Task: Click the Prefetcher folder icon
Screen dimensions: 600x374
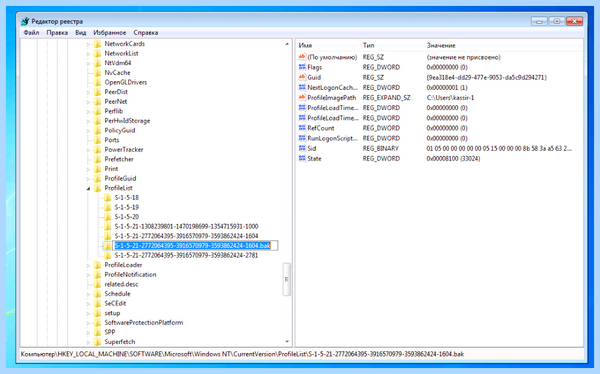Action: tap(98, 159)
